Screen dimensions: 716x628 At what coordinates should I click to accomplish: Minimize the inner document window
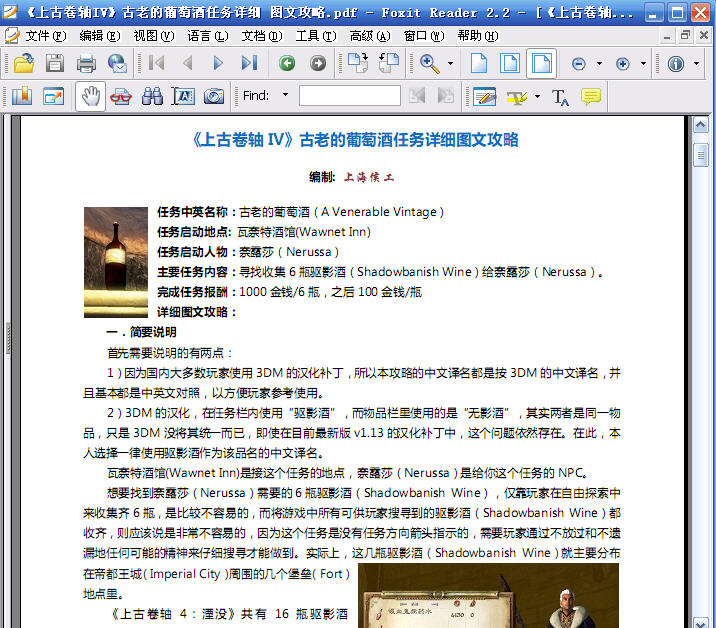[667, 36]
